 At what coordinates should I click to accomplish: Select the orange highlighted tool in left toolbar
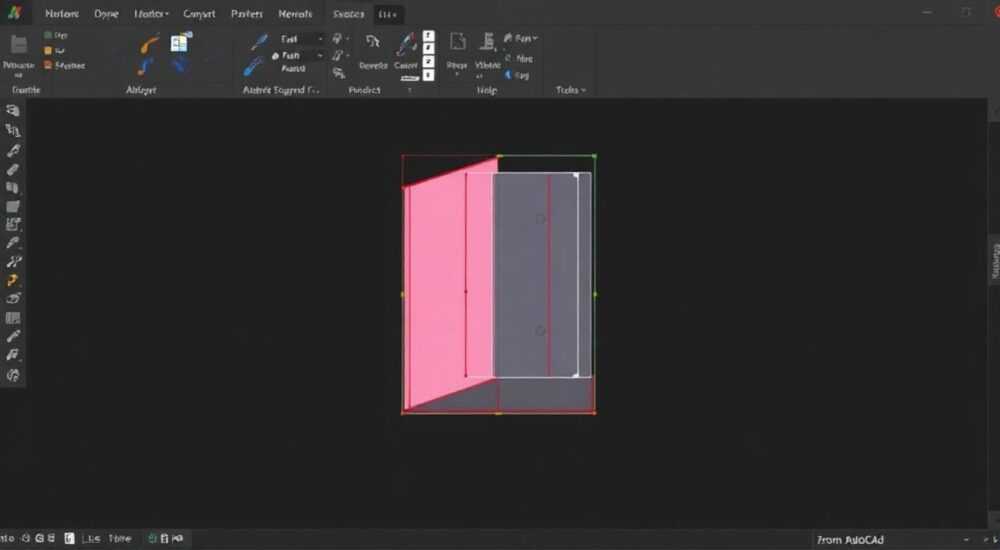pyautogui.click(x=13, y=280)
